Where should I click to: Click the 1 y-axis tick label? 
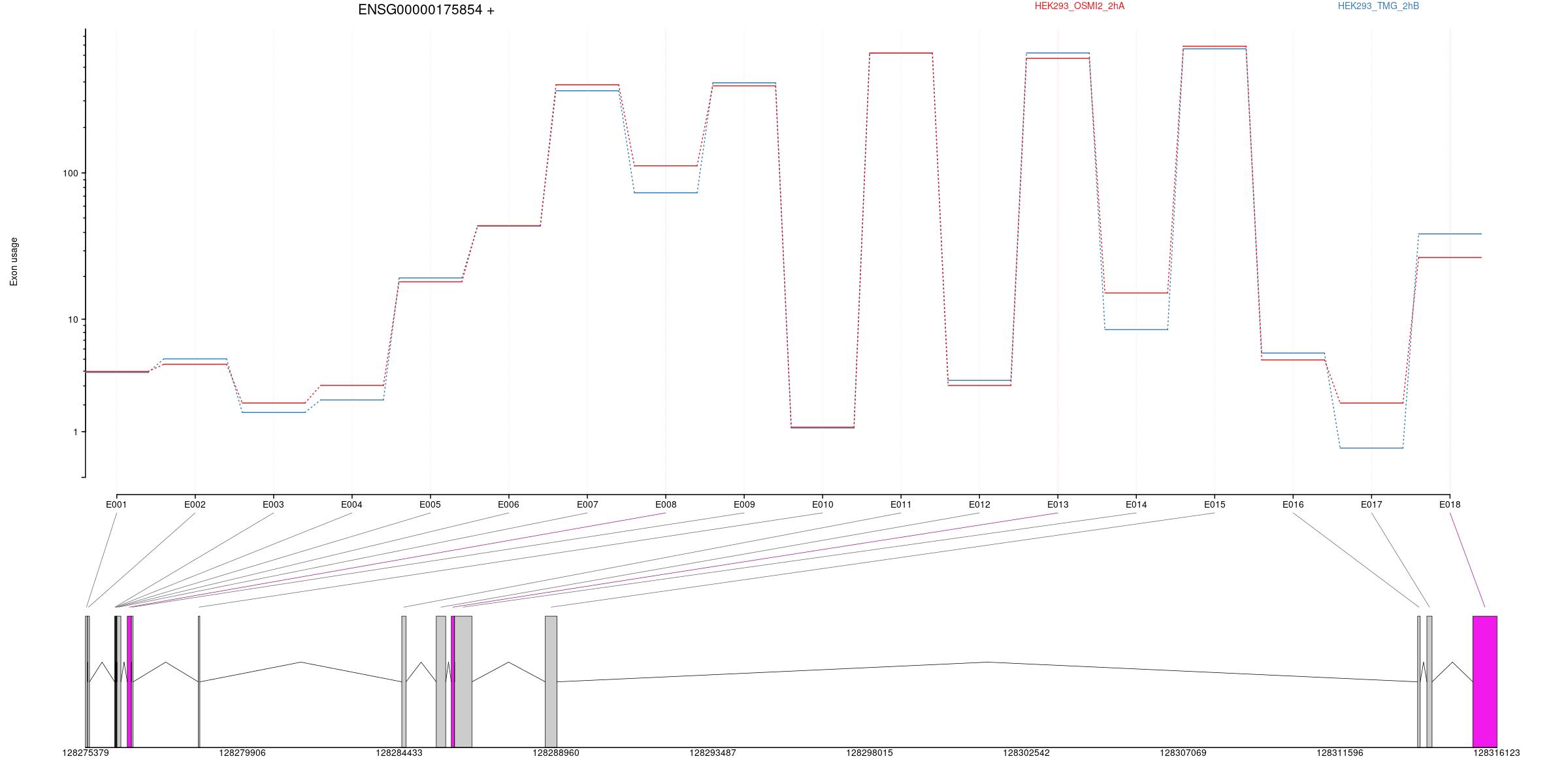coord(74,432)
